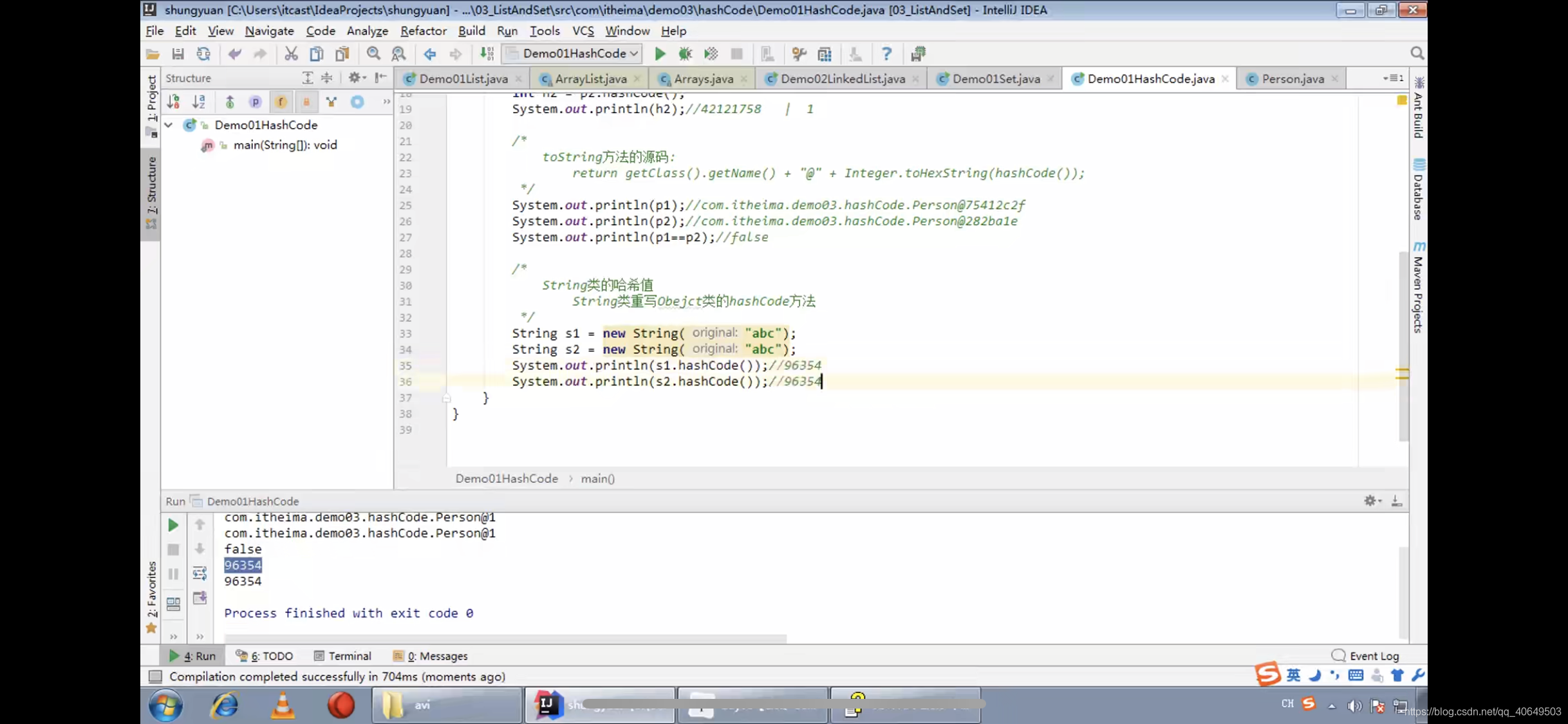Hide the Structure panel
Image resolution: width=1568 pixels, height=724 pixels.
[x=381, y=78]
